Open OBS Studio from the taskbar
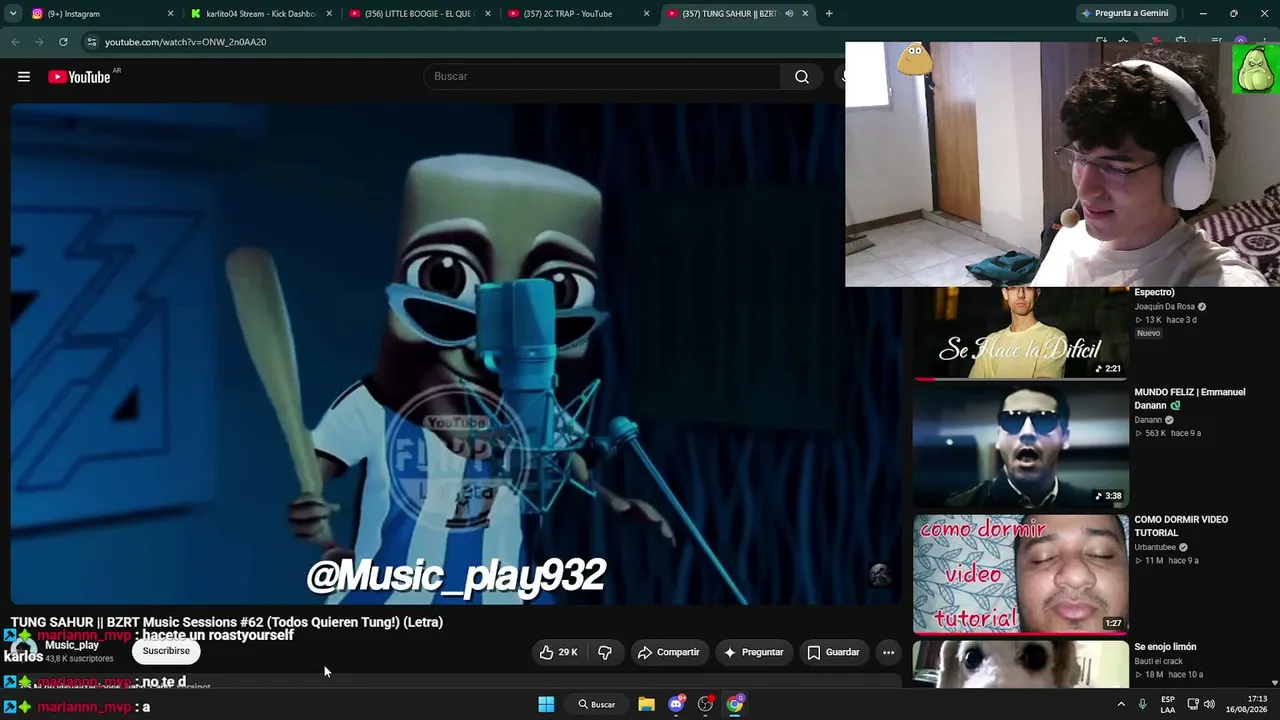The image size is (1280, 720). coord(705,704)
